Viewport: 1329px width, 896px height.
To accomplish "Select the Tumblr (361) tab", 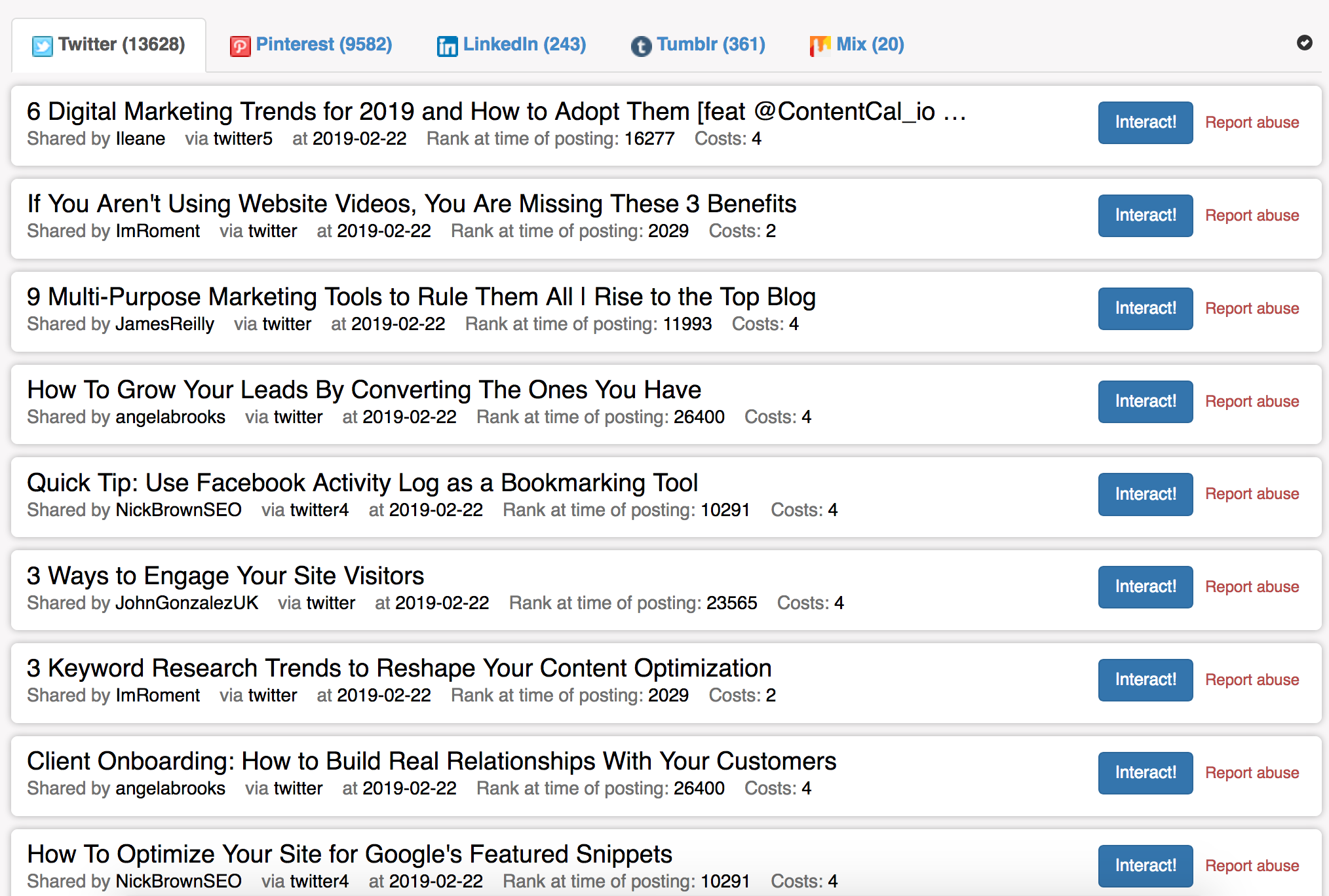I will [x=699, y=45].
